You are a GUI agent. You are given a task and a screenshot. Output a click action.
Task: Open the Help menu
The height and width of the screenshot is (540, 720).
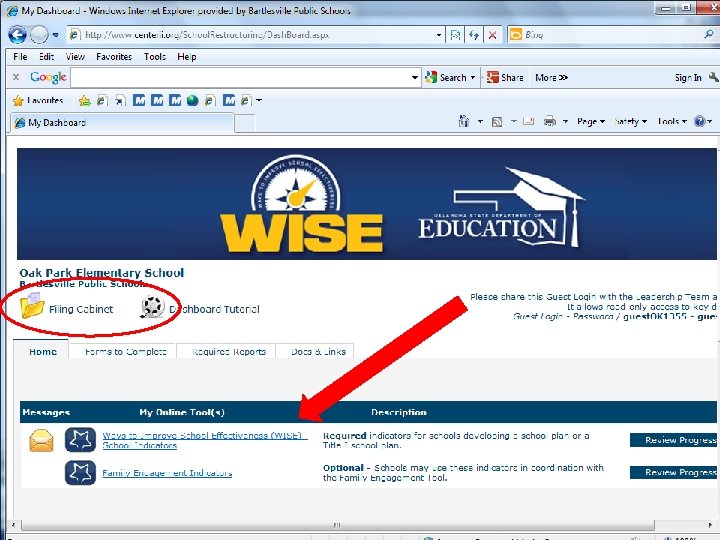[187, 56]
